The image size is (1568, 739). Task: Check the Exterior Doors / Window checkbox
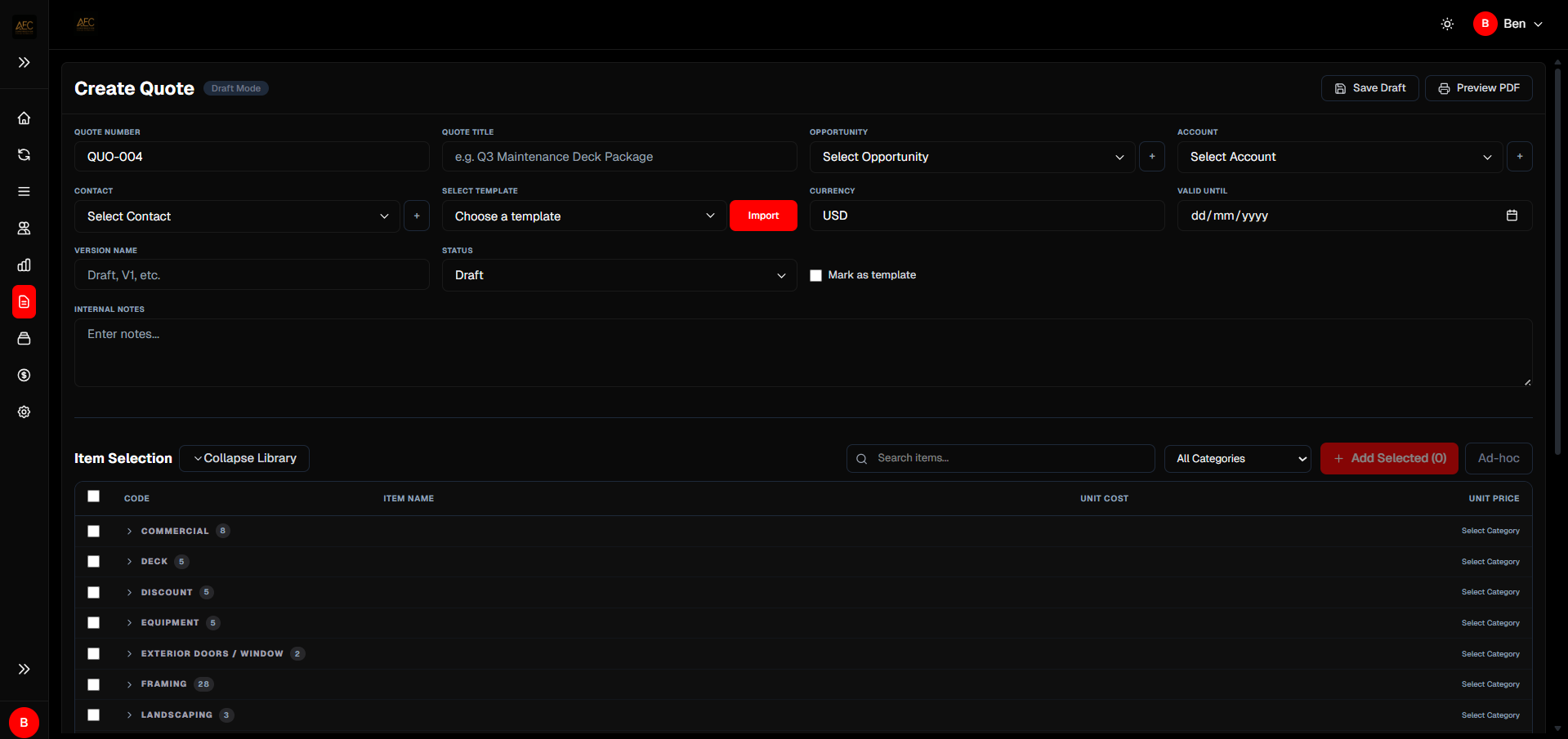click(94, 654)
